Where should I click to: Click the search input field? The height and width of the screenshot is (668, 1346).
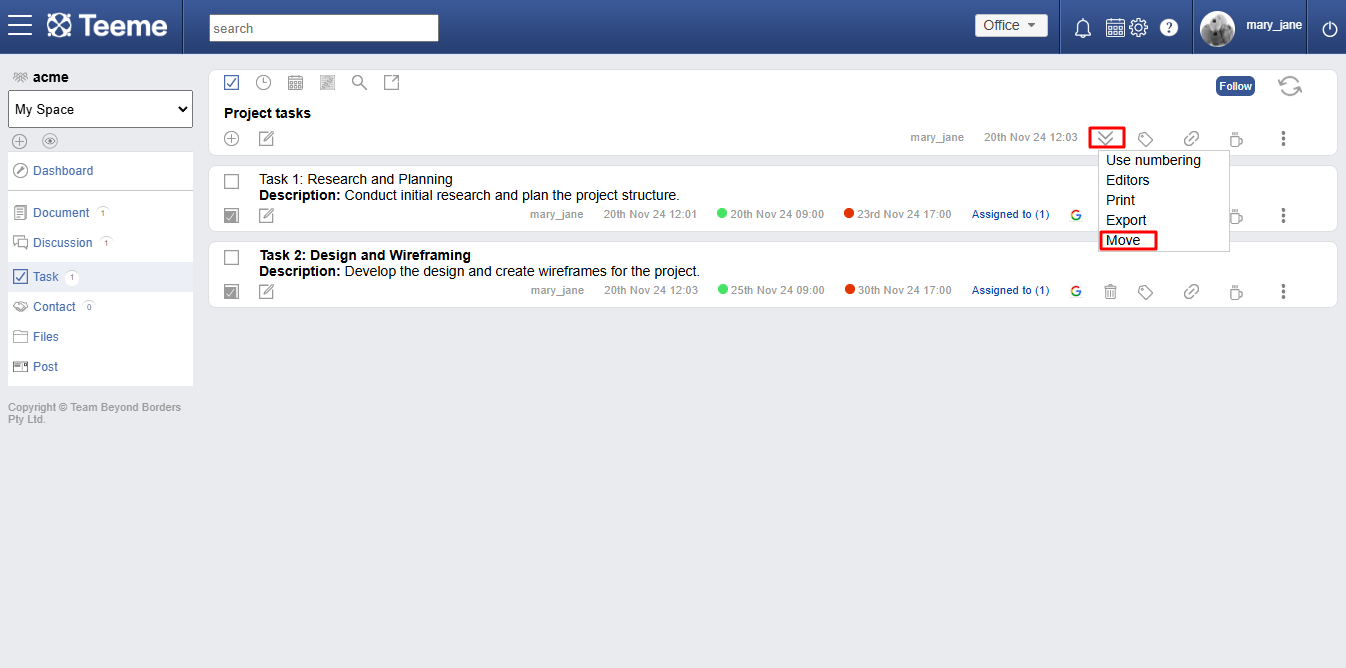[324, 28]
